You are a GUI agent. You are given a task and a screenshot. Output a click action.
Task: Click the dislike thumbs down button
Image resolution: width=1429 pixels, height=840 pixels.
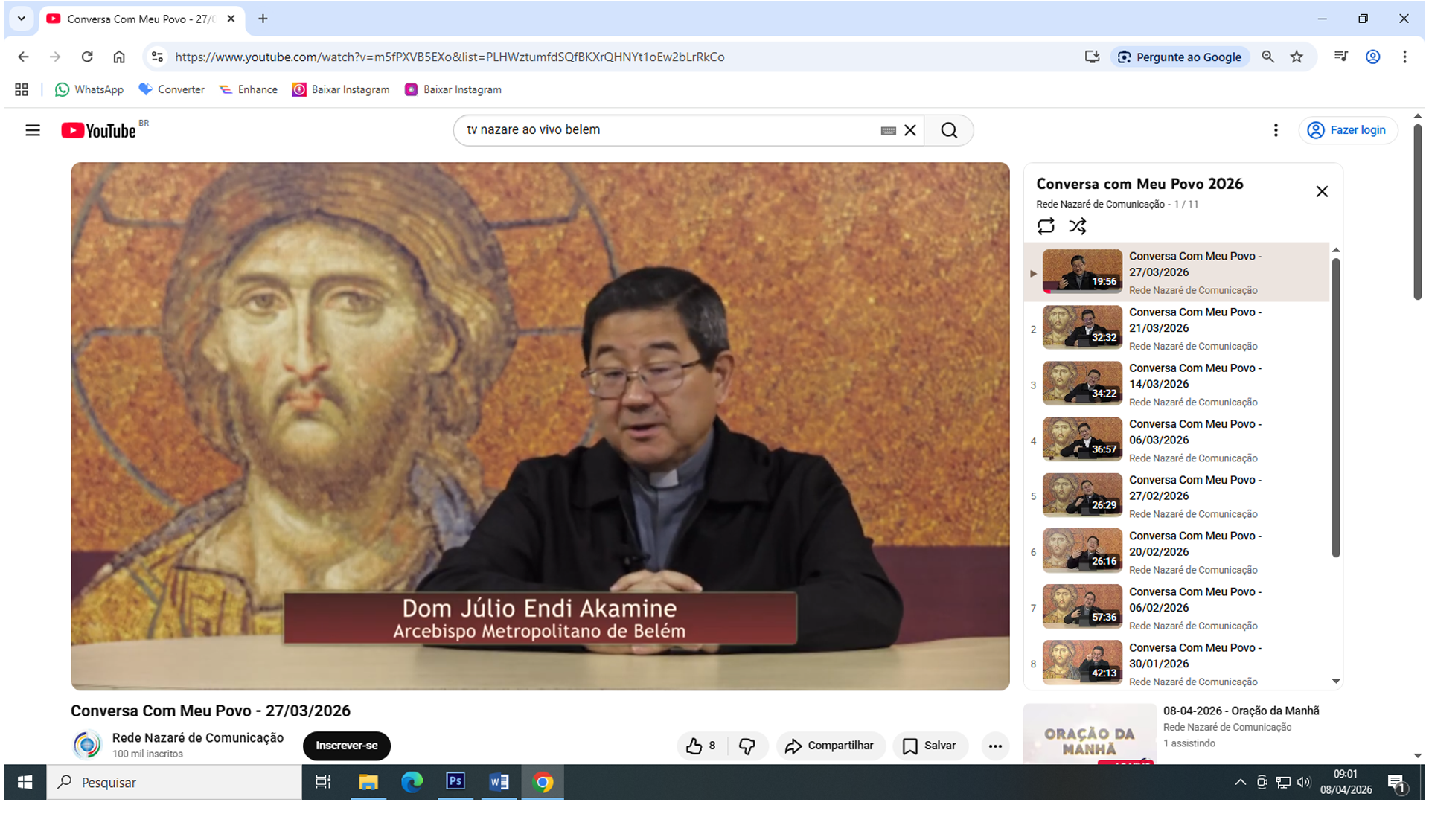[747, 746]
